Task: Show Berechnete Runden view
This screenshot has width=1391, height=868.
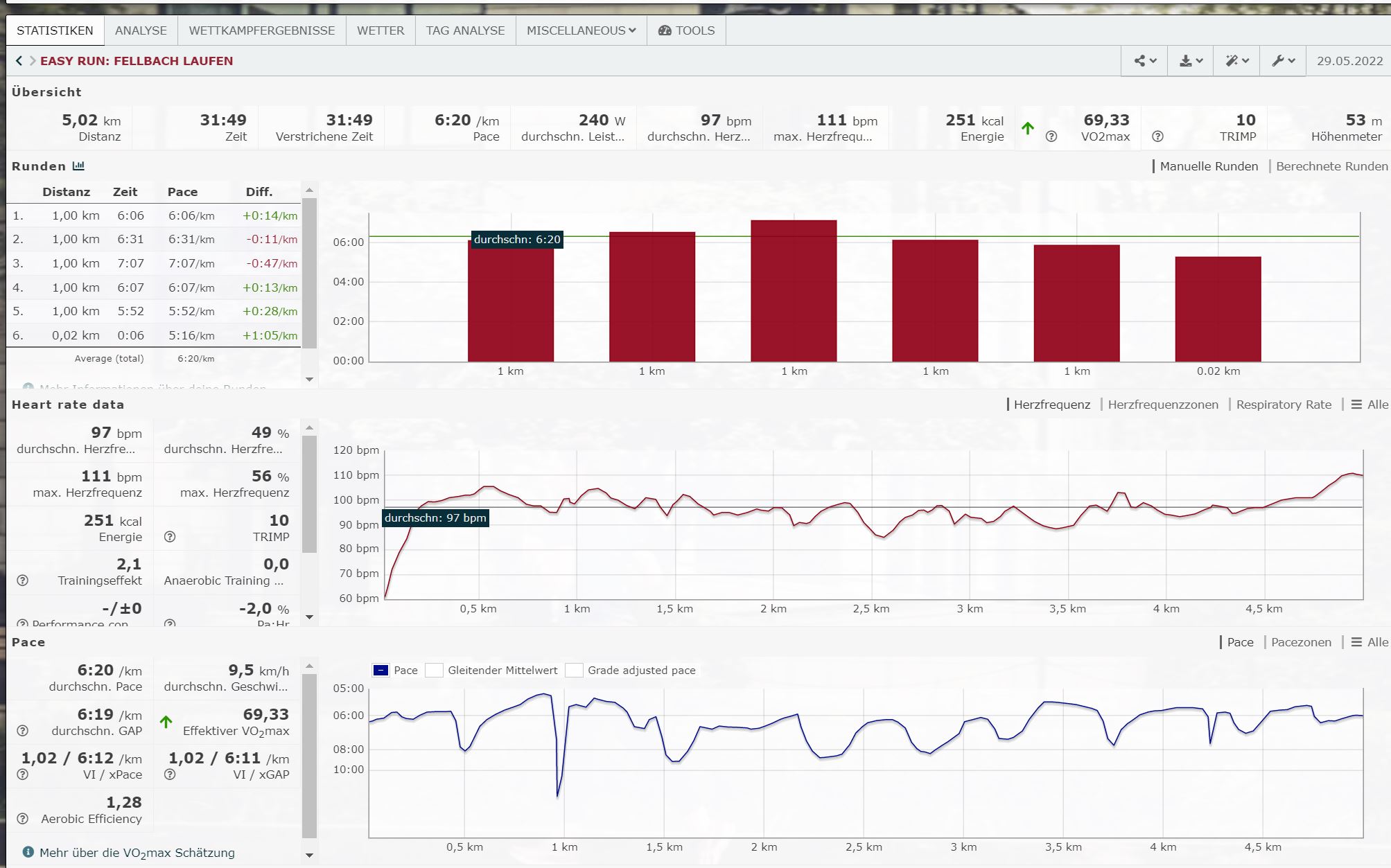Action: 1331,166
